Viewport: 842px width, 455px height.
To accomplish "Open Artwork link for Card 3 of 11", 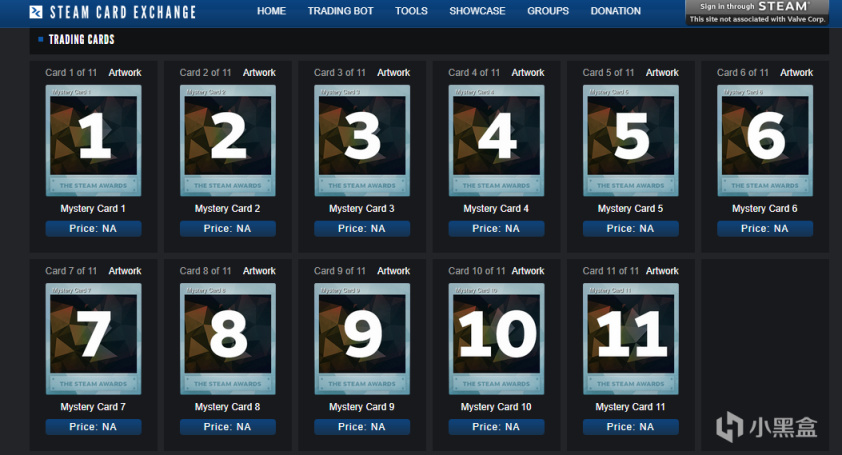I will point(393,73).
